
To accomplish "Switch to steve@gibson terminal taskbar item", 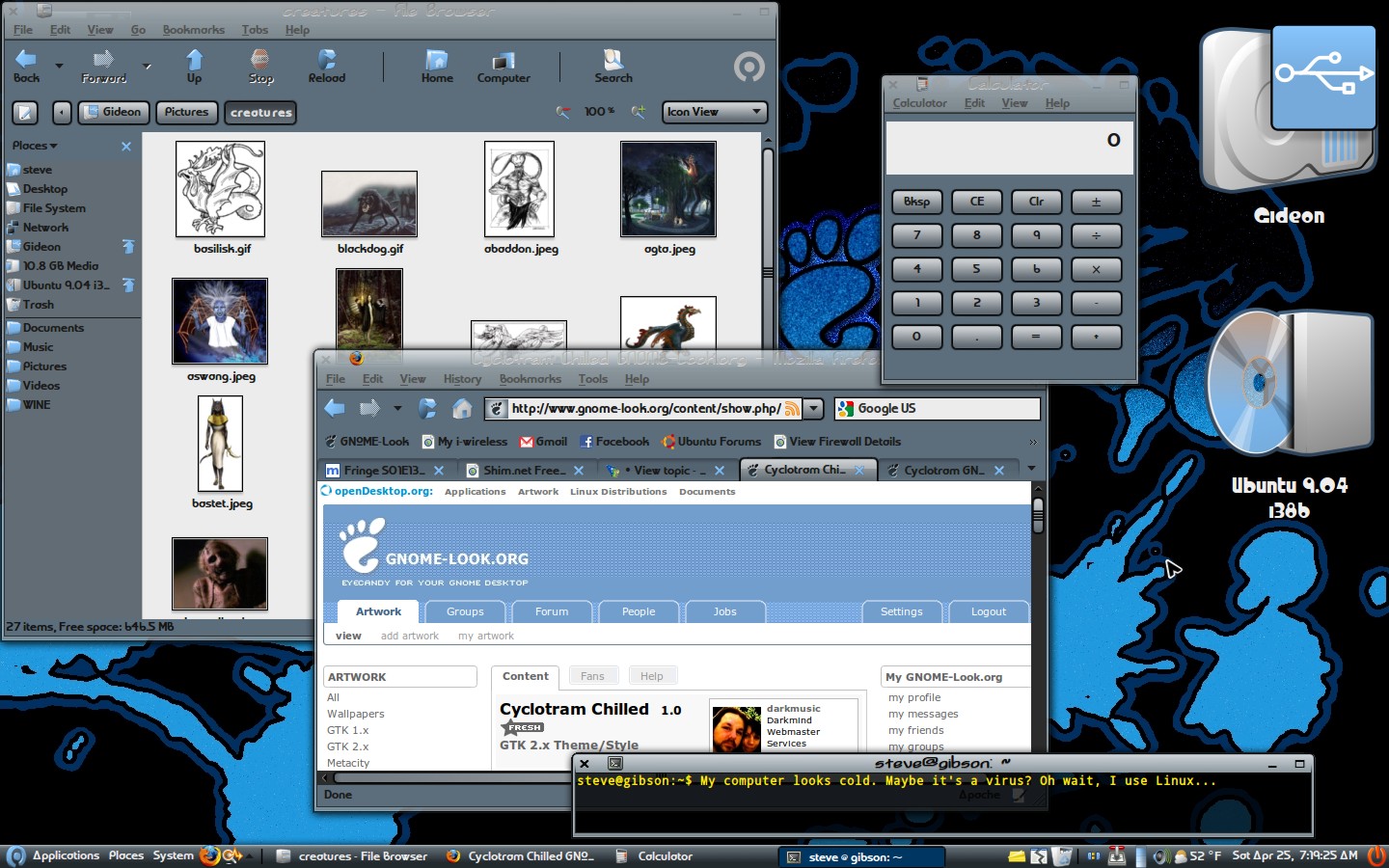I will [x=861, y=856].
